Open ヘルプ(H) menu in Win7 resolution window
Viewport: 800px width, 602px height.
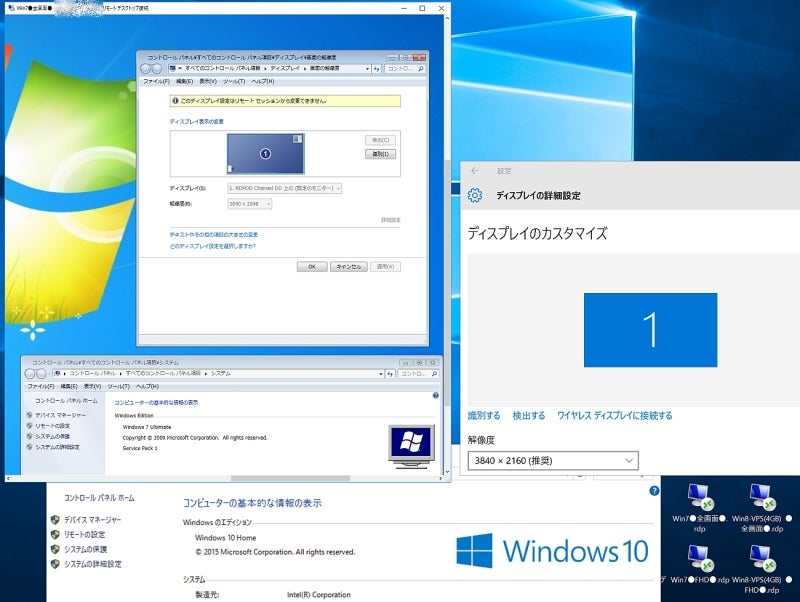click(263, 82)
